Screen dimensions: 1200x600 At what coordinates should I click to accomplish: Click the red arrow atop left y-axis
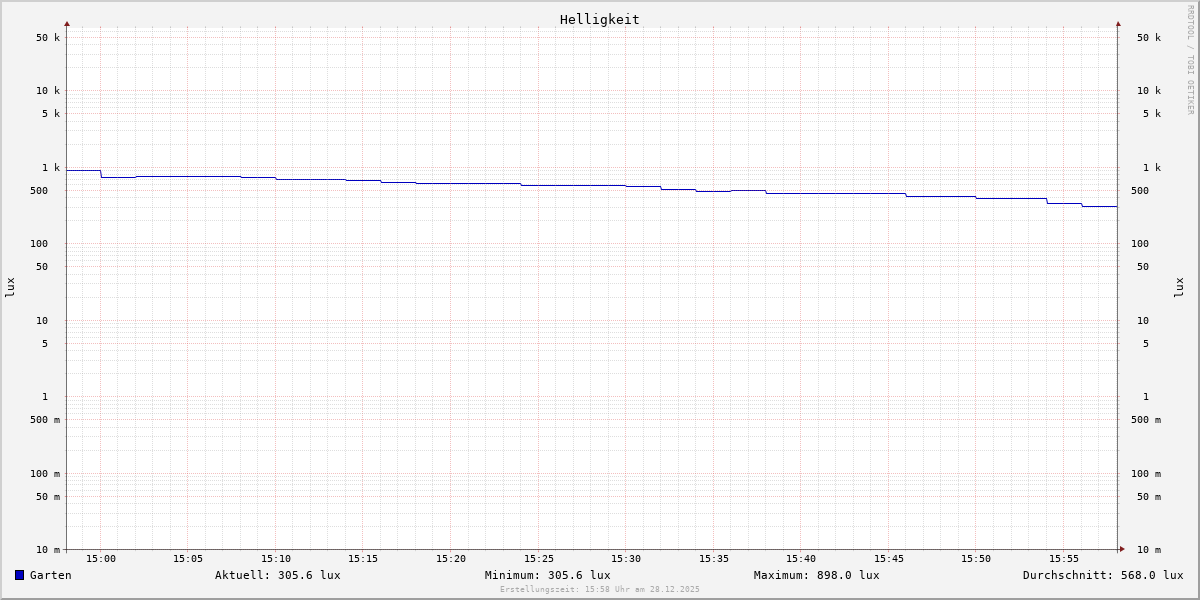[67, 23]
